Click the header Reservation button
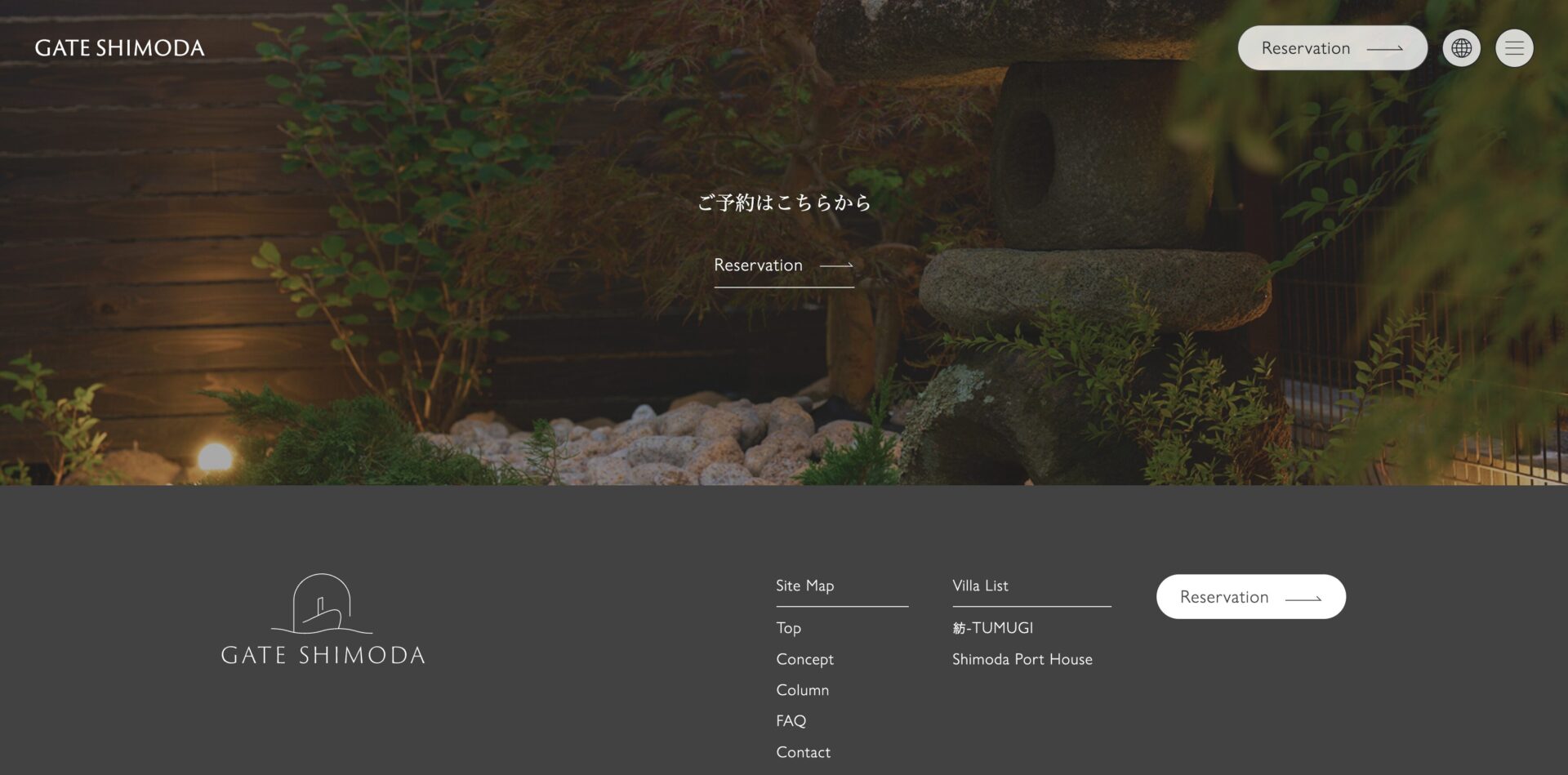Screen dimensions: 1568x775 (1332, 48)
